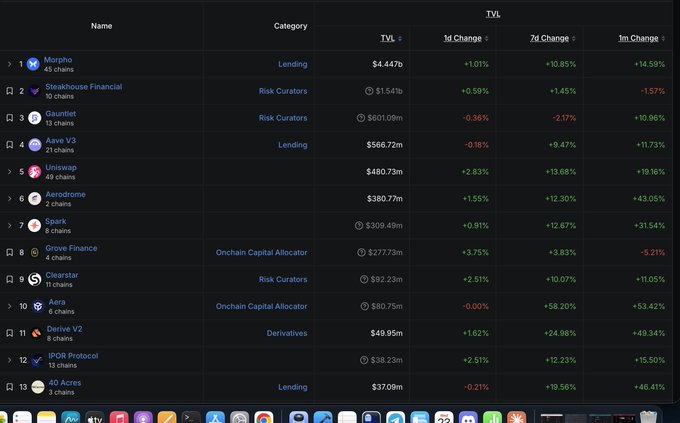Open the 40 Acres protocol link
This screenshot has width=680, height=423.
point(65,383)
